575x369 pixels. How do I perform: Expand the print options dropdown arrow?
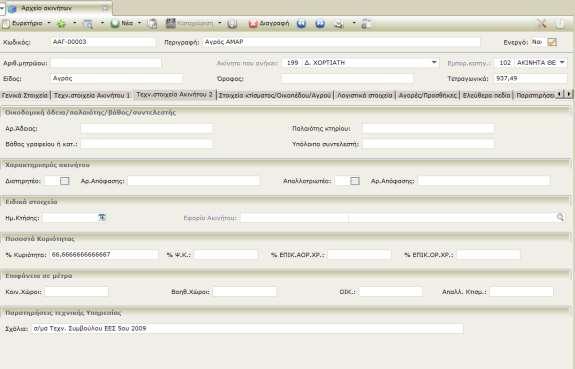click(354, 23)
